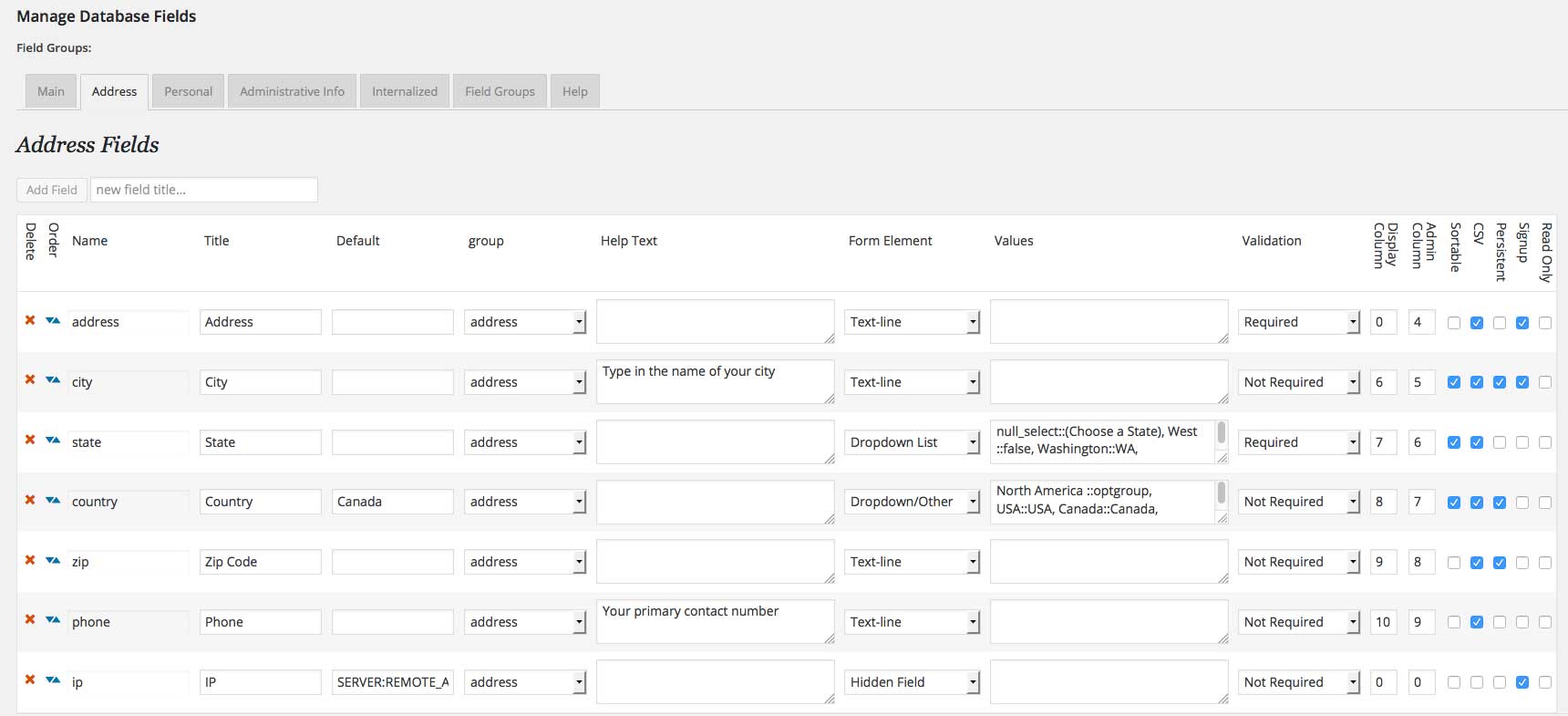Remove the state field with delete icon
Screen dimensions: 1568x716
(x=30, y=441)
